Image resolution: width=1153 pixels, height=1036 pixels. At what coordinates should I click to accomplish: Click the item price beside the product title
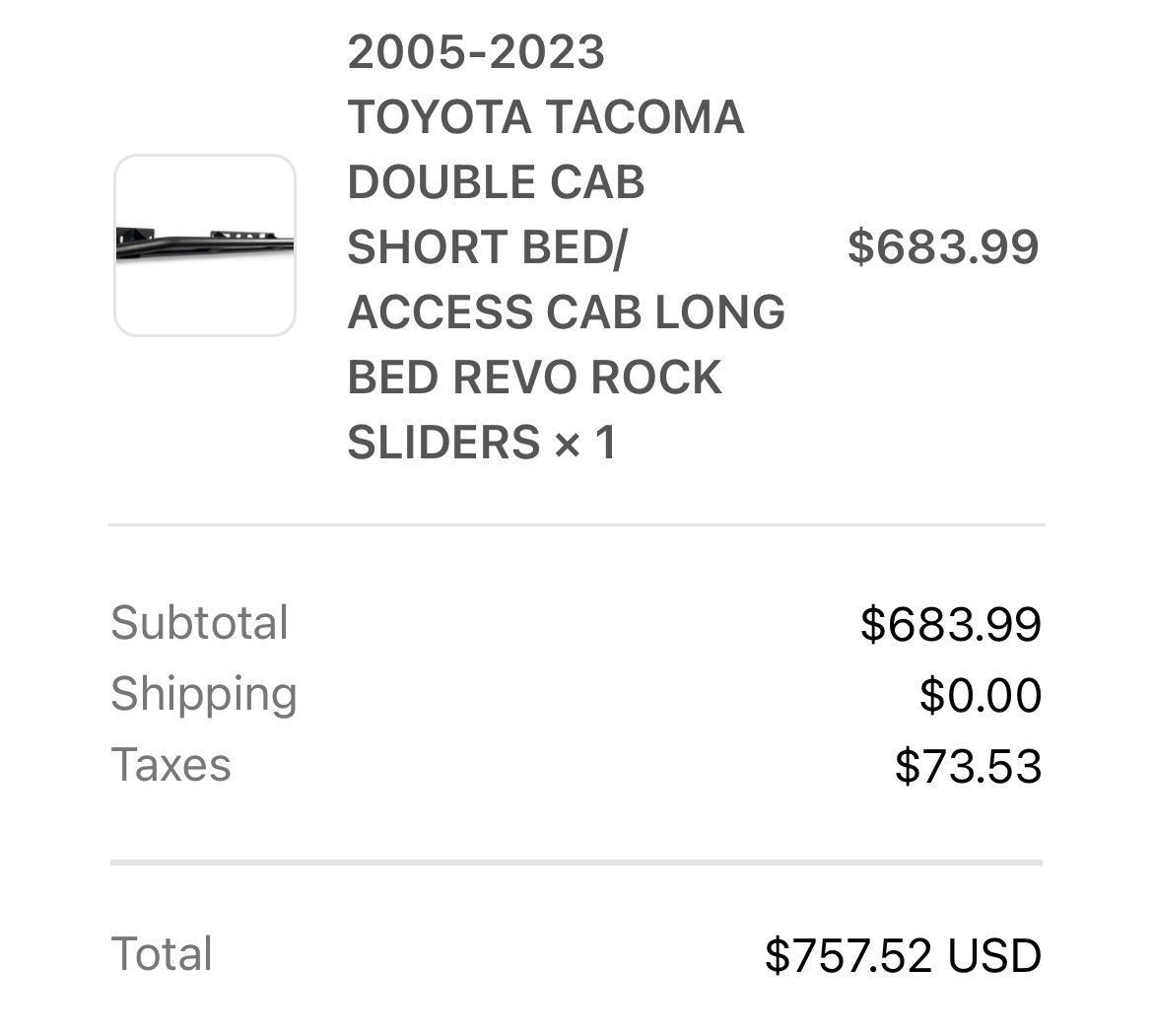click(943, 247)
